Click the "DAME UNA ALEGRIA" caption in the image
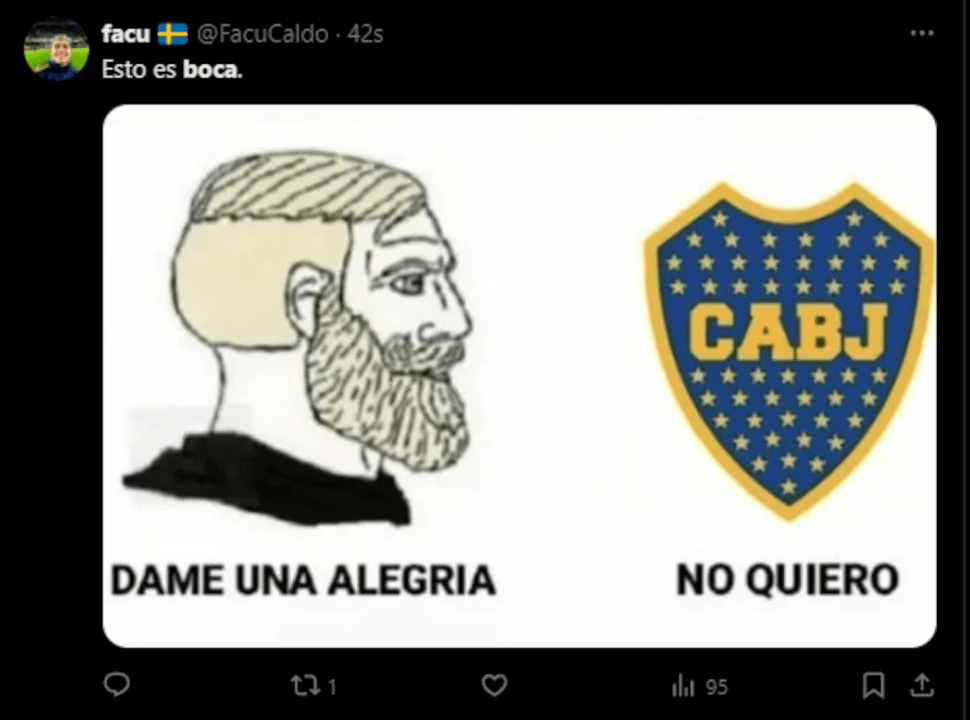This screenshot has width=970, height=720. pos(303,580)
